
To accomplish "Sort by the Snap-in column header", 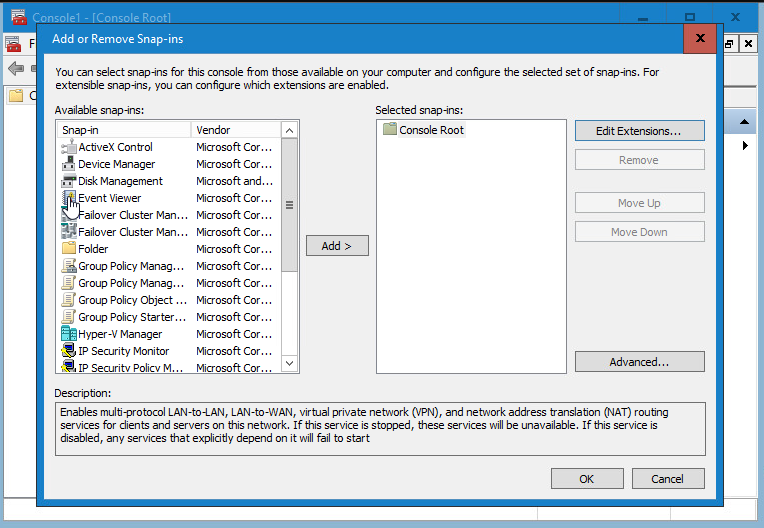I will [x=124, y=130].
